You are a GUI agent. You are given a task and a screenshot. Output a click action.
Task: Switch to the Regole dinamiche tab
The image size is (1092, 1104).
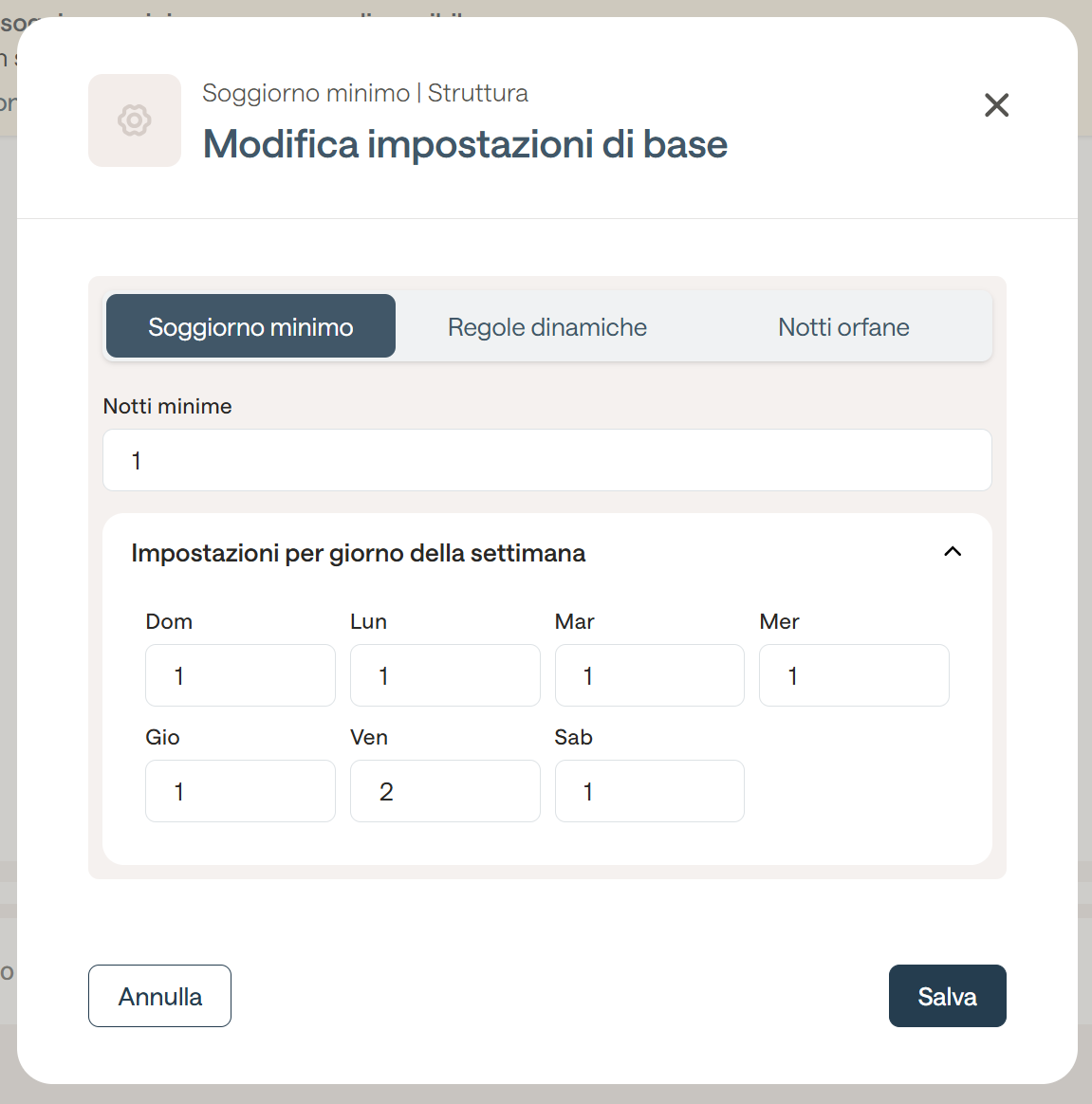tap(547, 326)
